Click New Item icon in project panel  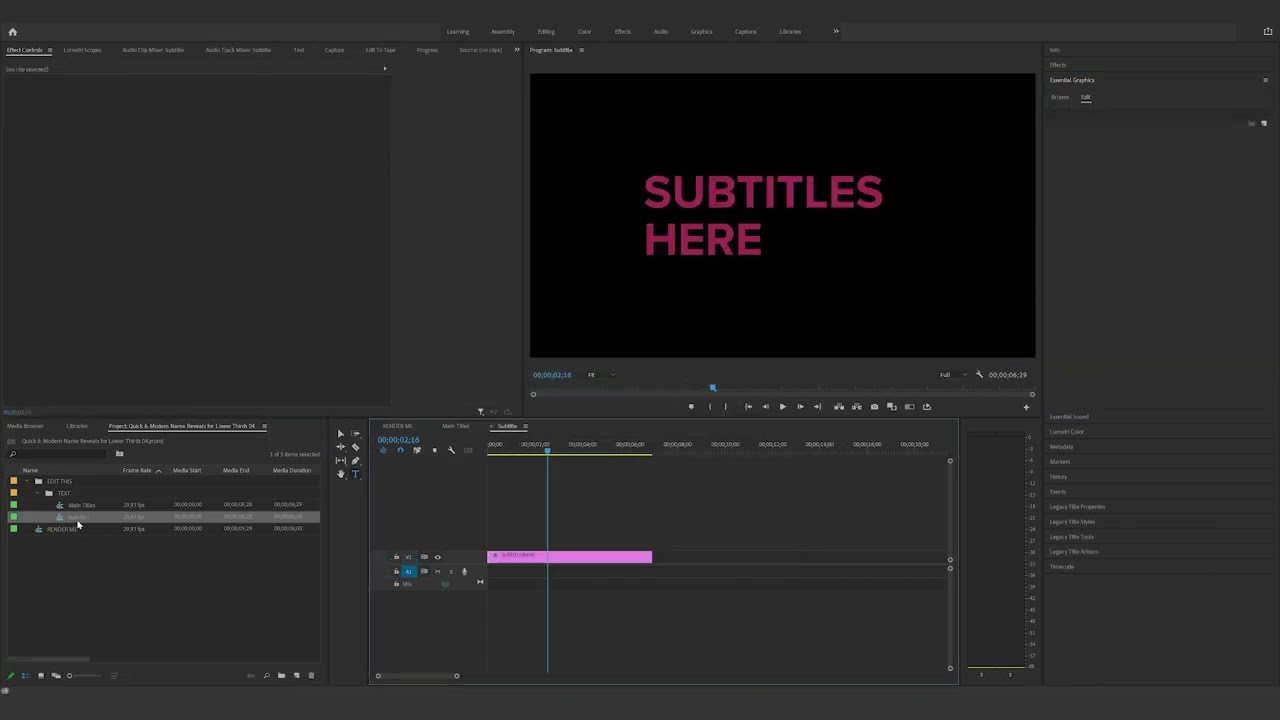pyautogui.click(x=296, y=676)
